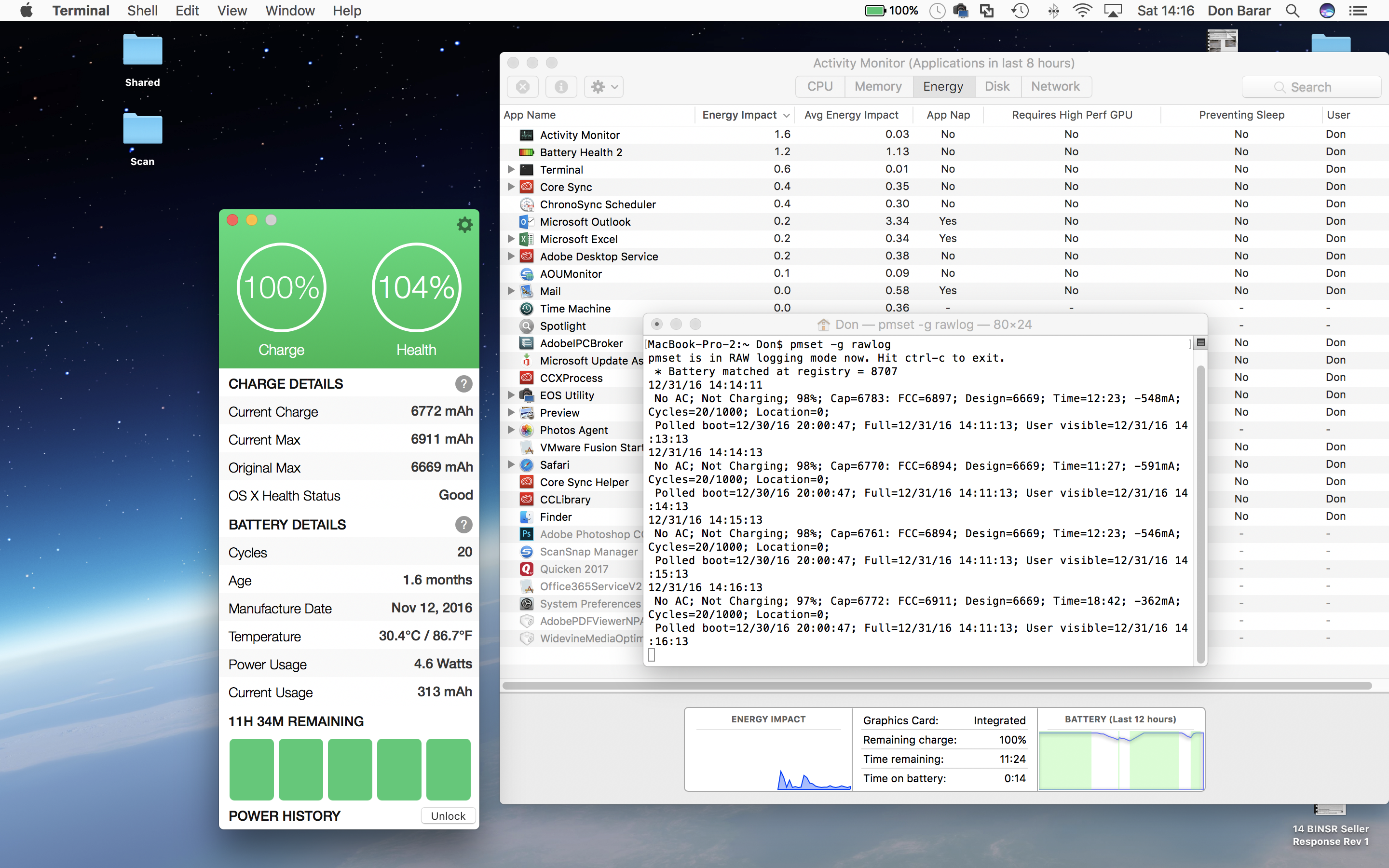Expand Mail process row
The image size is (1389, 868).
click(x=510, y=291)
